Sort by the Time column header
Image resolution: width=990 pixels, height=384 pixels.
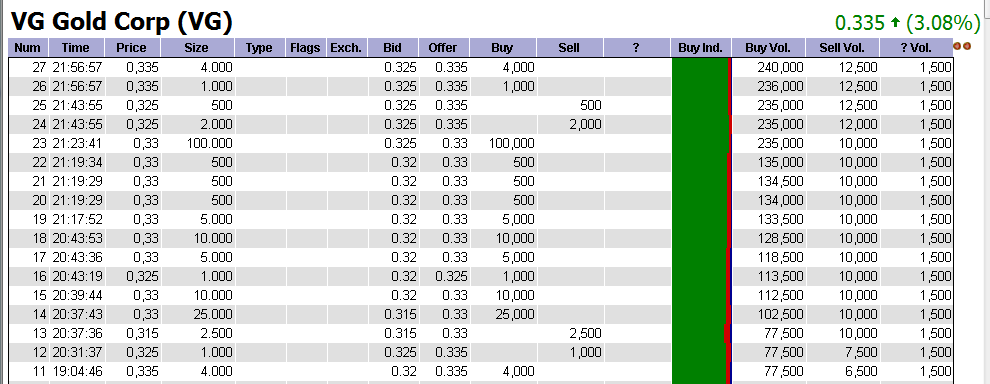point(76,47)
